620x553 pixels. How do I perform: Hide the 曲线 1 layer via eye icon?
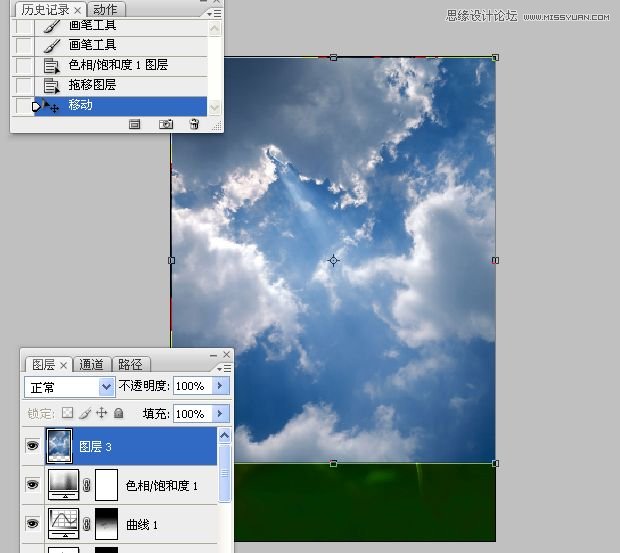32,524
